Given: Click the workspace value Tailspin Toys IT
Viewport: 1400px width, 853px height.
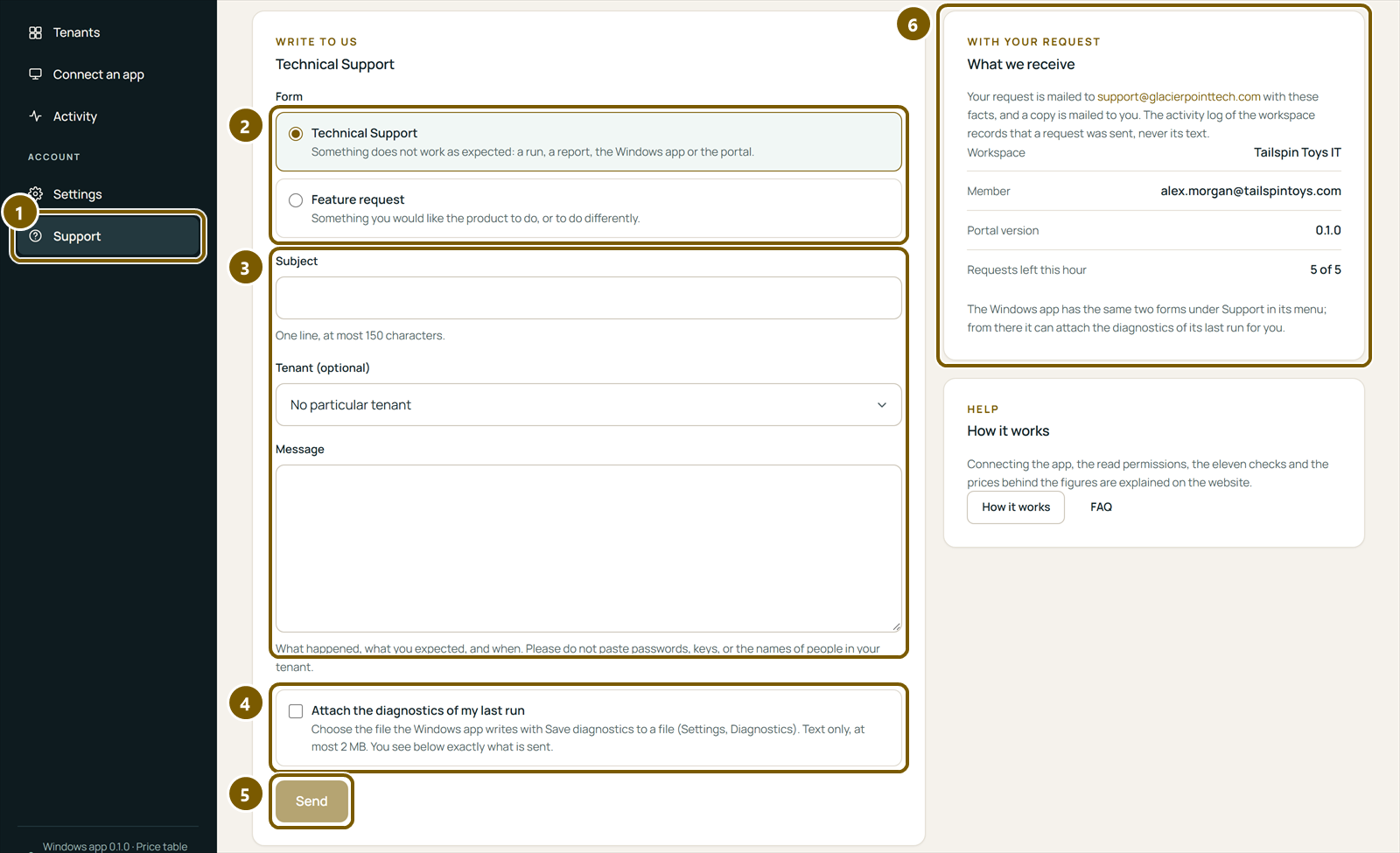Looking at the screenshot, I should pos(1298,152).
